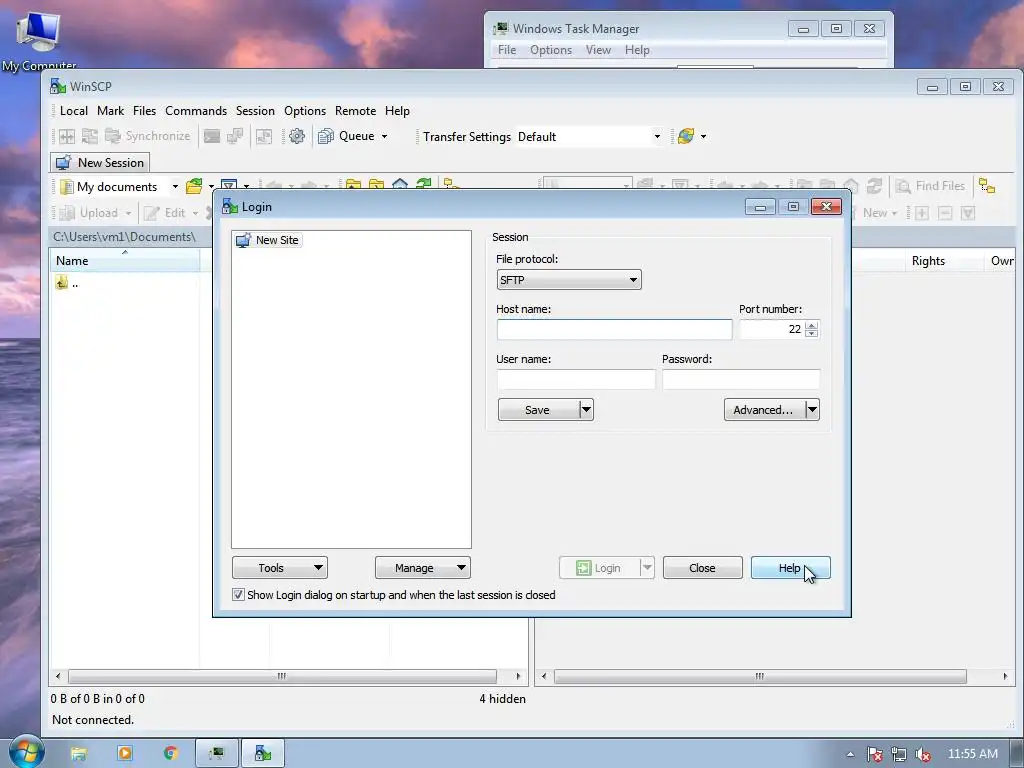Image resolution: width=1024 pixels, height=768 pixels.
Task: Click the Save button
Action: coord(539,410)
